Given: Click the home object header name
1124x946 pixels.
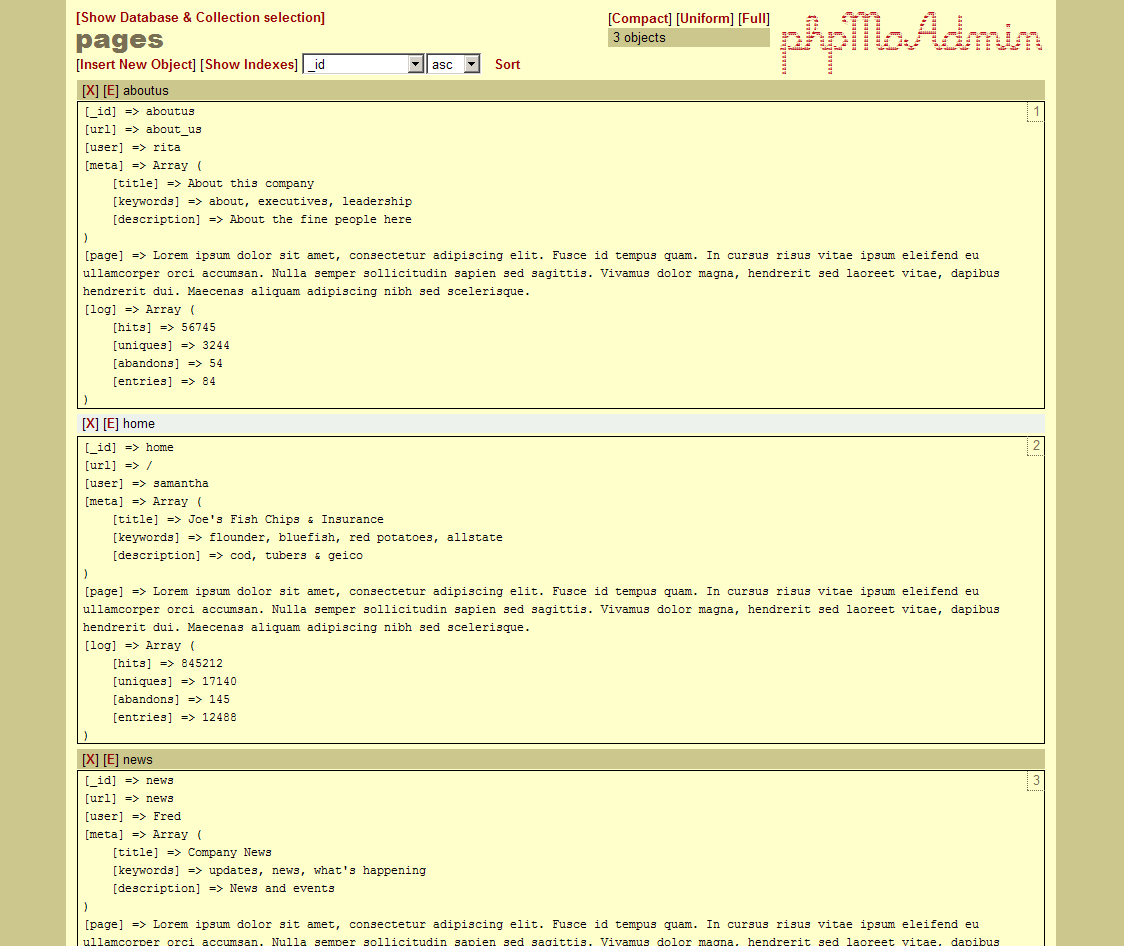Looking at the screenshot, I should pos(139,424).
